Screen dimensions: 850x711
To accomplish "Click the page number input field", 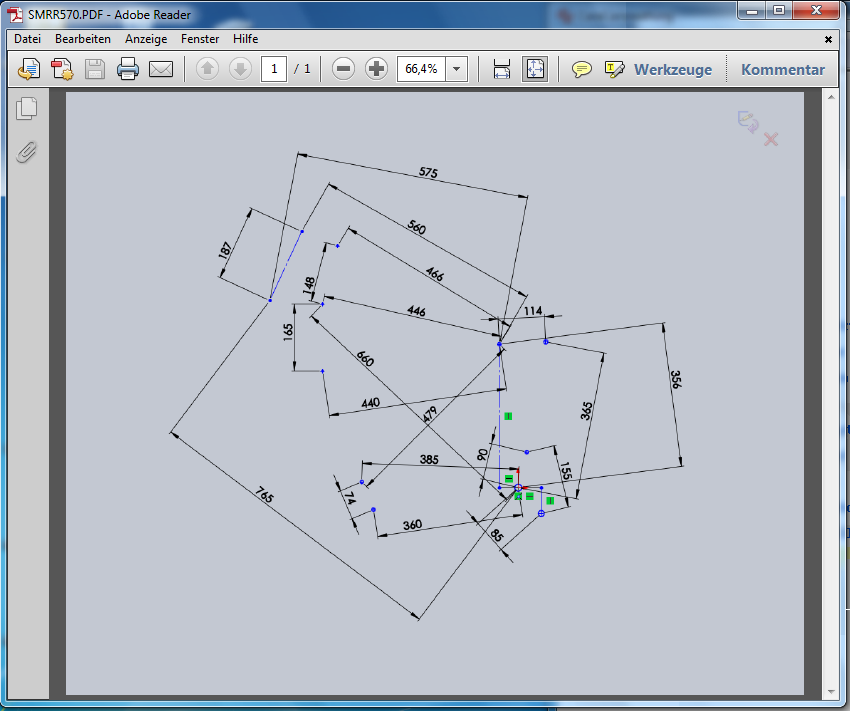I will (x=274, y=69).
